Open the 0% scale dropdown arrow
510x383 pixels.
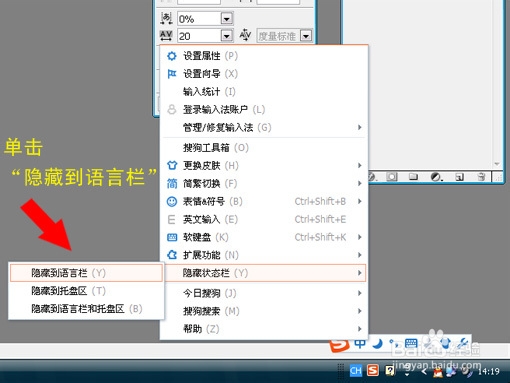tap(227, 19)
